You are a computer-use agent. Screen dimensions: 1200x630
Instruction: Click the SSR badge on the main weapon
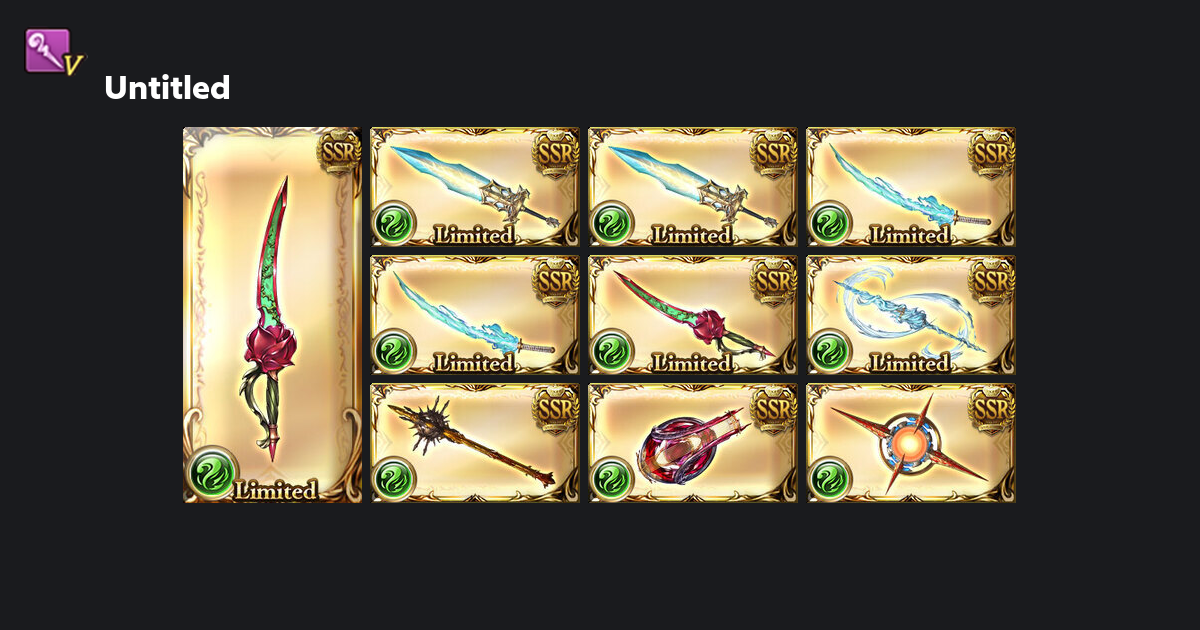click(339, 152)
